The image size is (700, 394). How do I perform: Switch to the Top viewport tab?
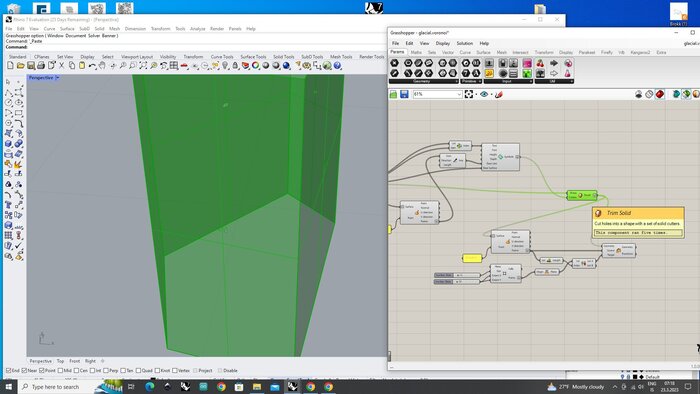click(x=60, y=361)
